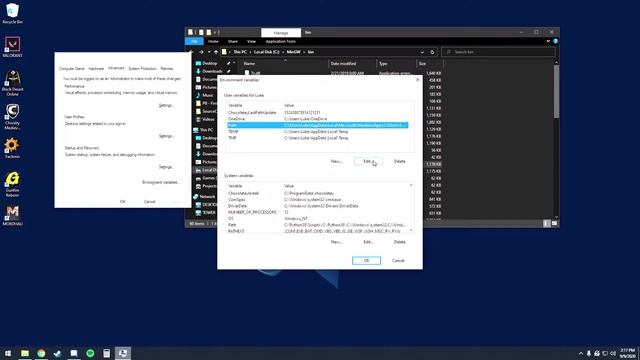Open the Application Tools ribbon tab
Image resolution: width=640 pixels, height=360 pixels.
click(281, 41)
